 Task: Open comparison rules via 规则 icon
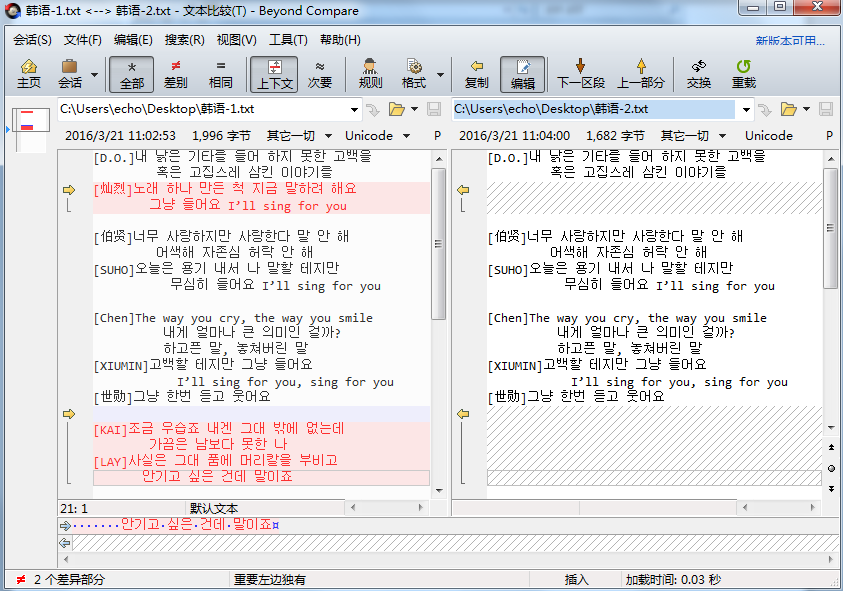click(x=370, y=74)
